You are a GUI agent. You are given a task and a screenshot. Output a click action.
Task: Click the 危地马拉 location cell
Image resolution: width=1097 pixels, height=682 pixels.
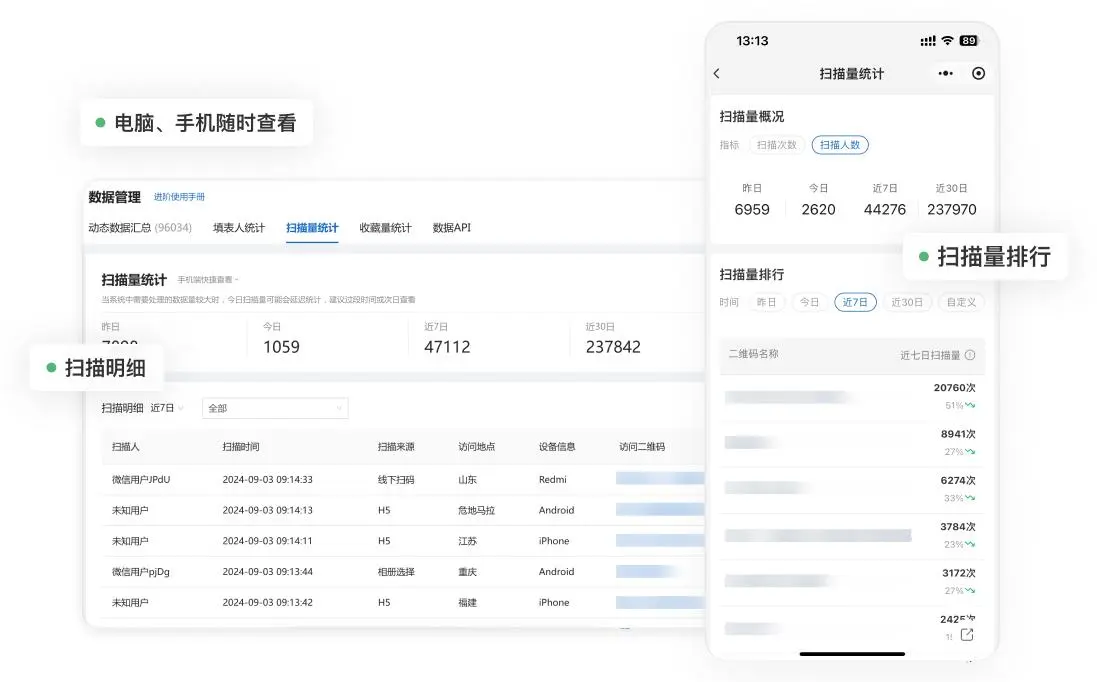click(476, 511)
